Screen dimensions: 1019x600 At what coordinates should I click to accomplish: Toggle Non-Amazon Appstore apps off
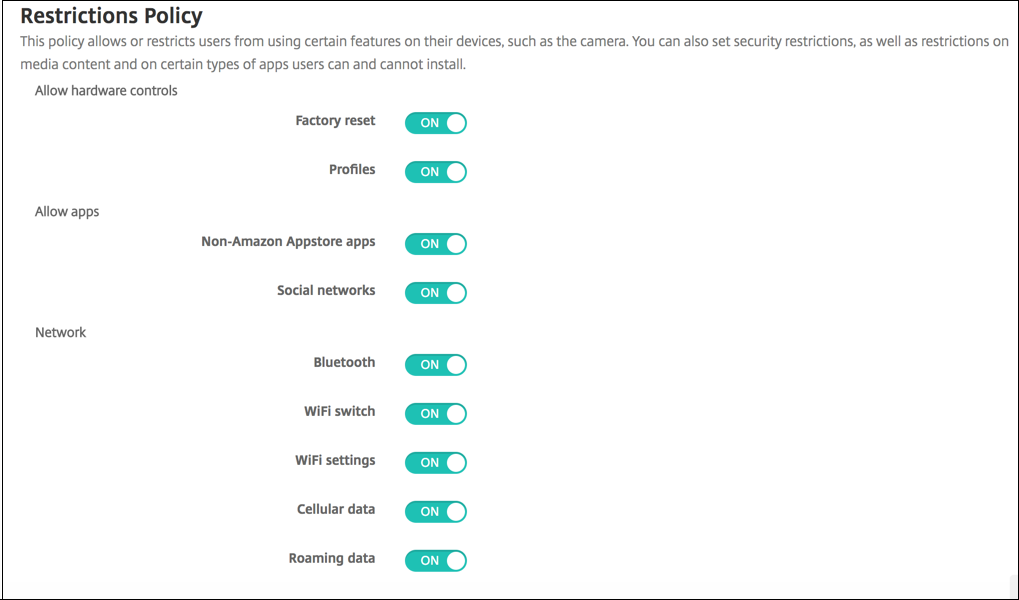(x=435, y=244)
